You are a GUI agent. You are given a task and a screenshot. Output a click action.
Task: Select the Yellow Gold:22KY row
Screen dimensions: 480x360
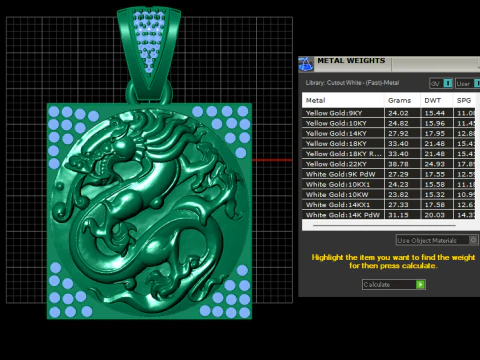pos(389,164)
